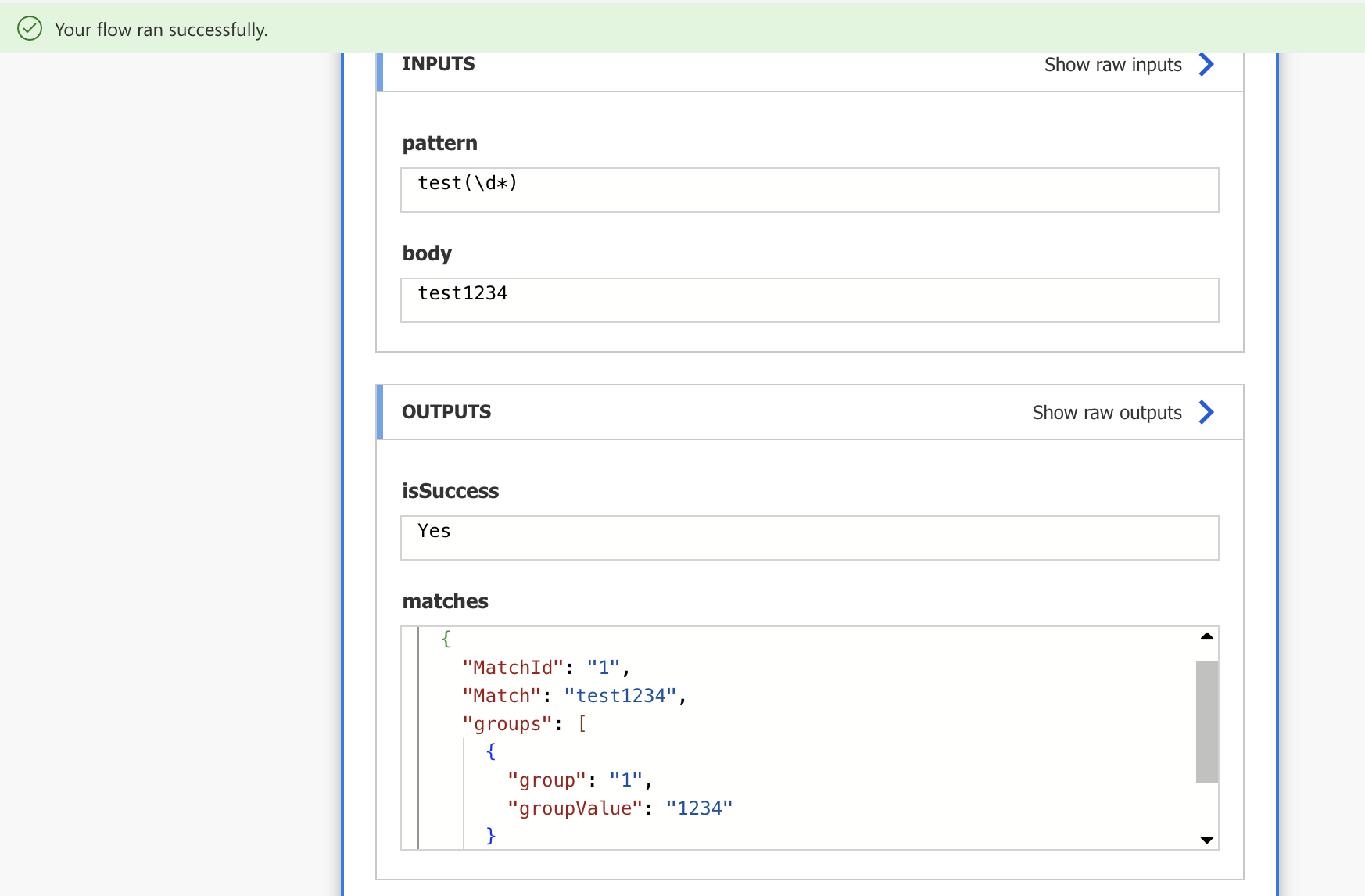Screen dimensions: 1365x896
Task: Click the "Your flow ran successfully" message
Action: (x=161, y=30)
